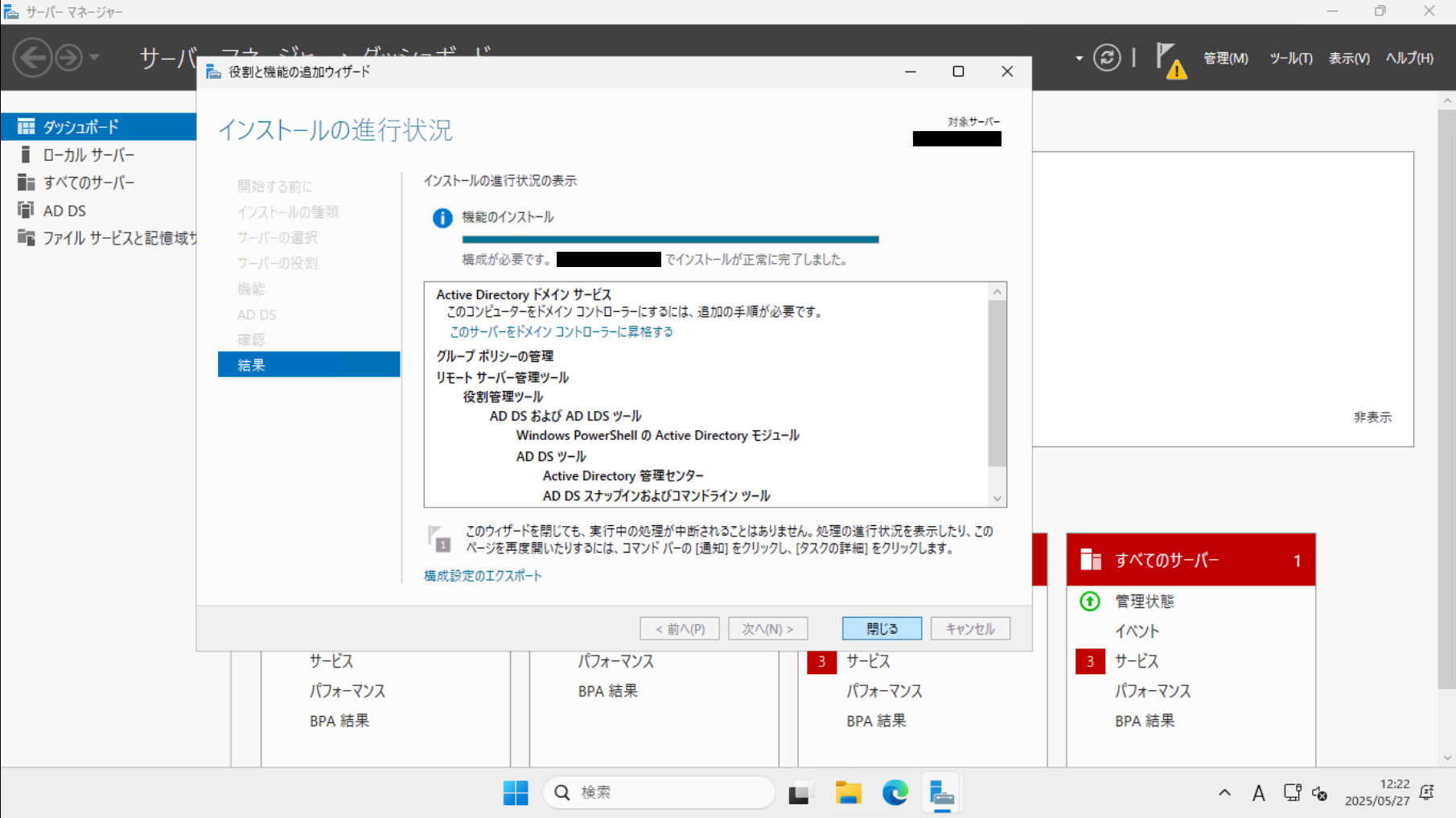Click the wizard results list scroll-down arrow

click(x=997, y=499)
